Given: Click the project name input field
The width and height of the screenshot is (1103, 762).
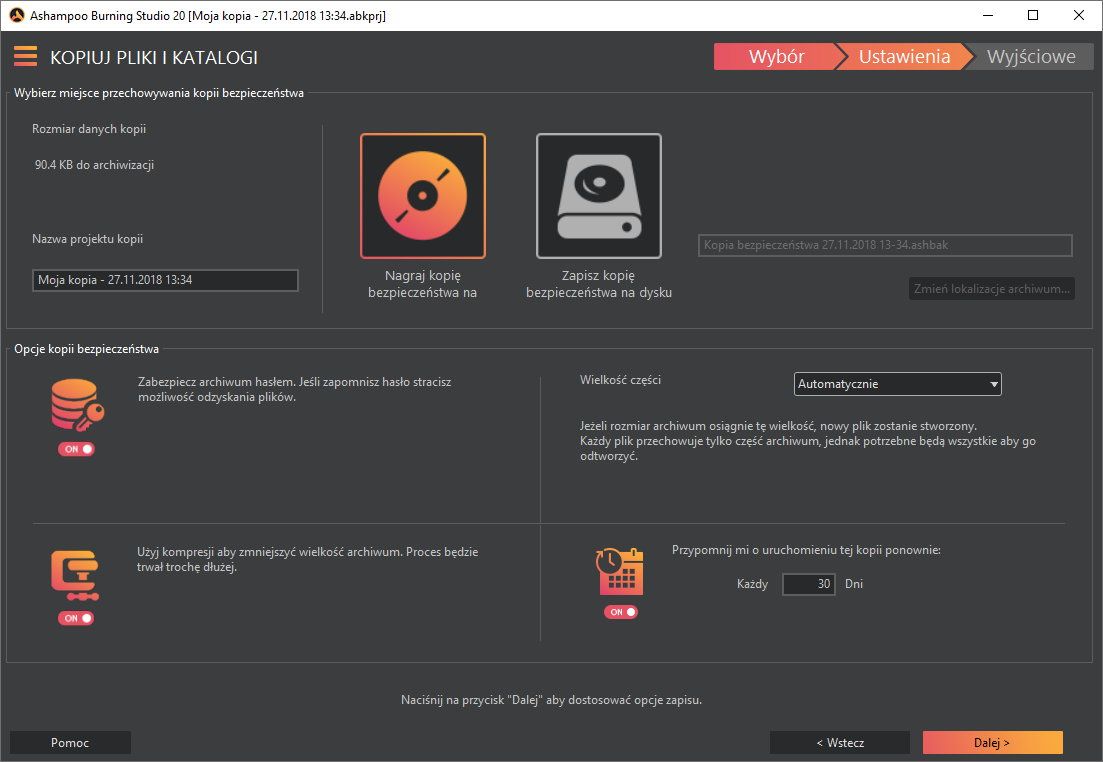Looking at the screenshot, I should coord(165,280).
